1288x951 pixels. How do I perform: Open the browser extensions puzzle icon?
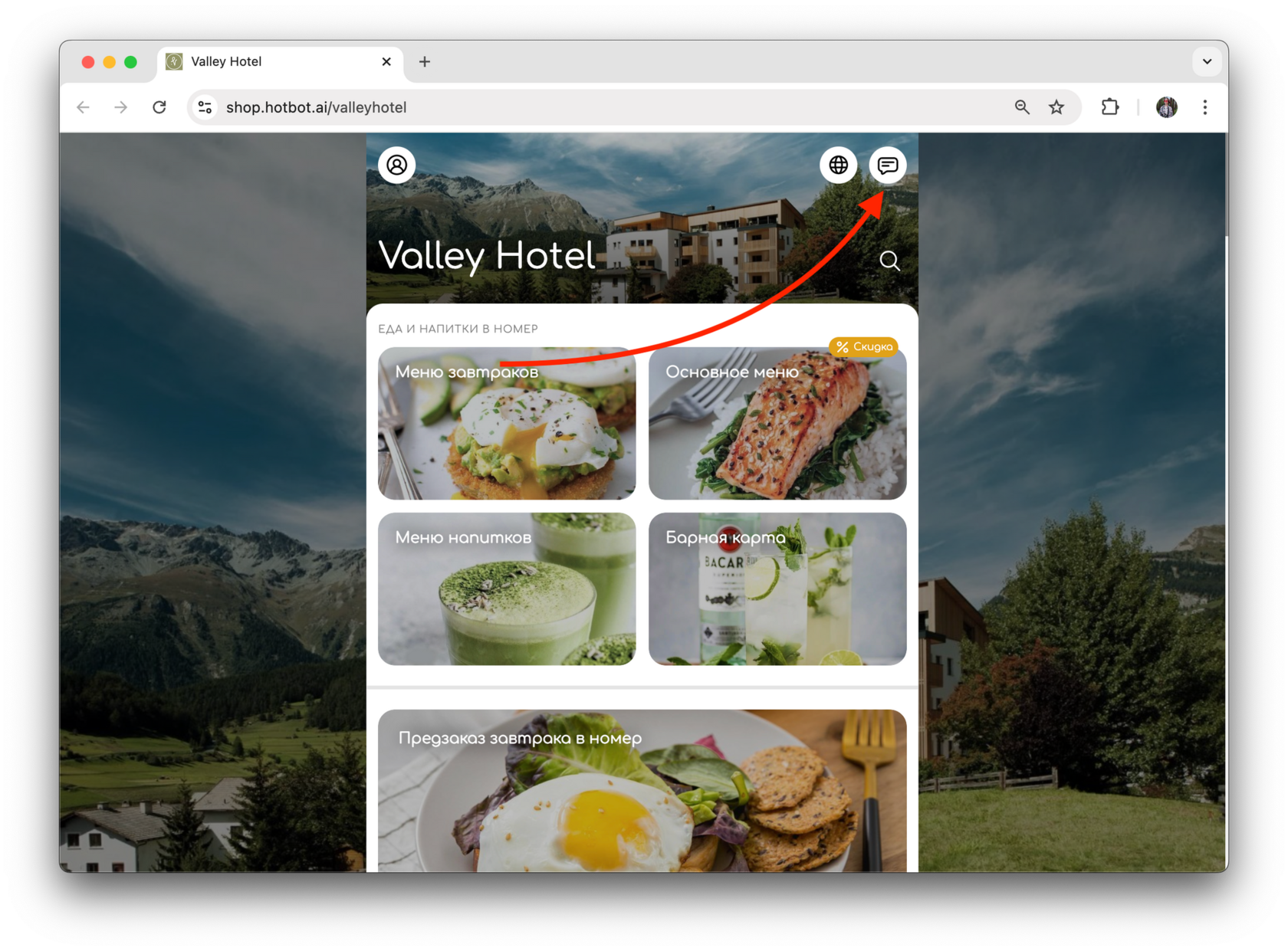tap(1109, 107)
